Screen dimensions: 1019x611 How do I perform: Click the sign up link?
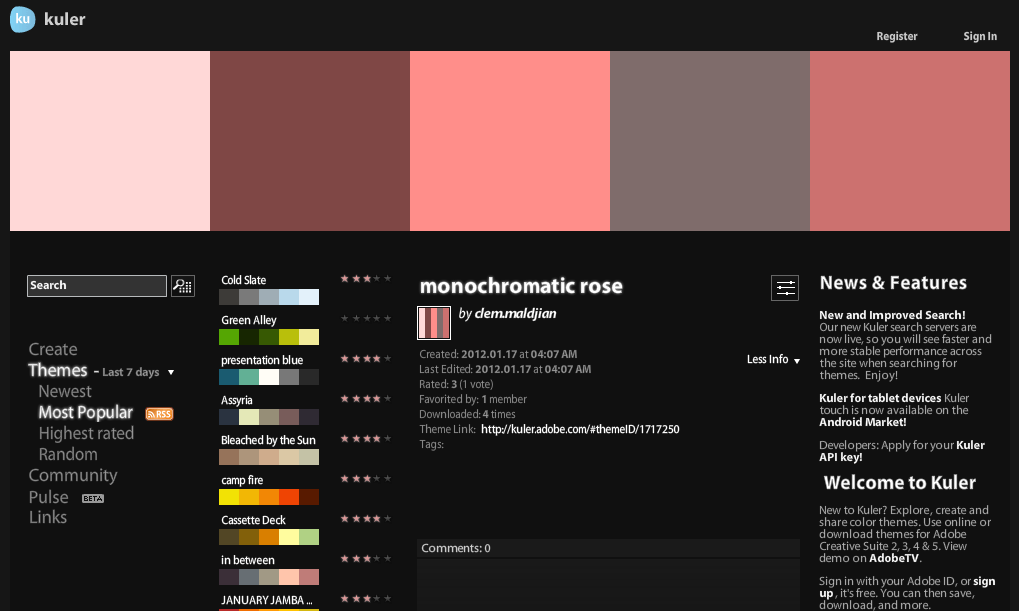[x=907, y=587]
